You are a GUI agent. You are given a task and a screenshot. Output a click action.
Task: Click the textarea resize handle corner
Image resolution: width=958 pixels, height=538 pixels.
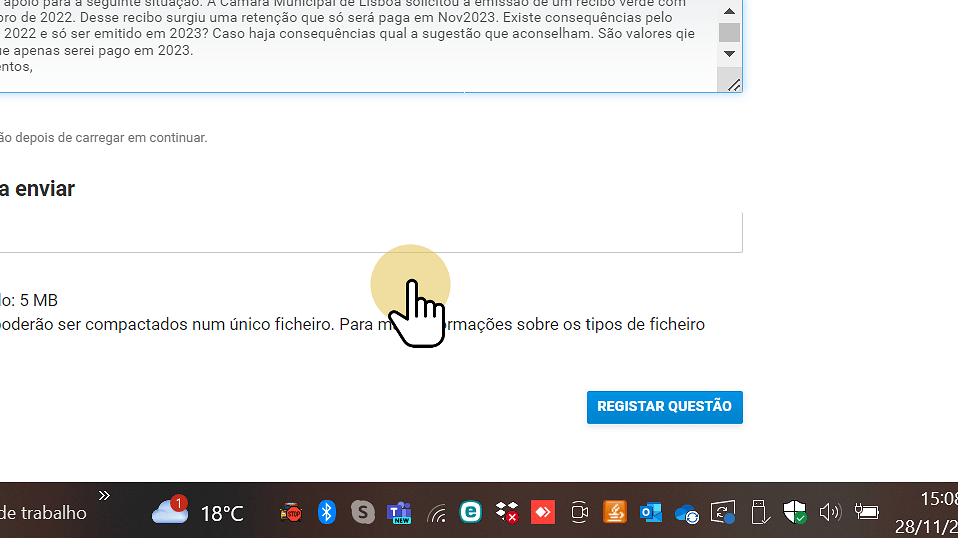[x=734, y=85]
